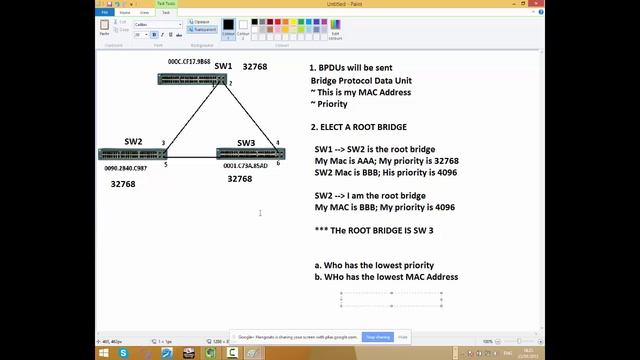This screenshot has width=640, height=360.
Task: Click Paint Help icon
Action: 541,12
